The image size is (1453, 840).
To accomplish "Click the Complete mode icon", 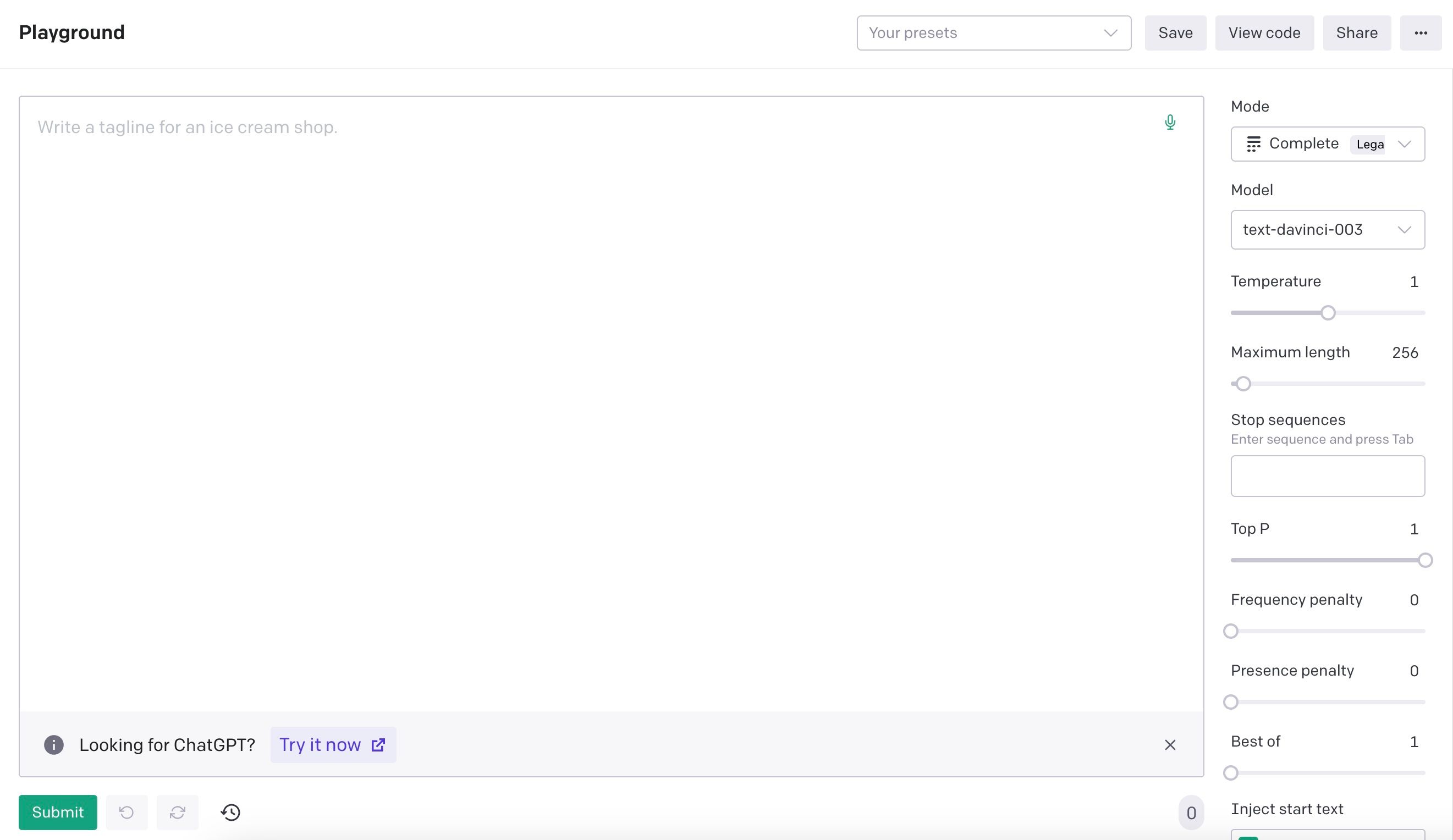I will tap(1254, 143).
